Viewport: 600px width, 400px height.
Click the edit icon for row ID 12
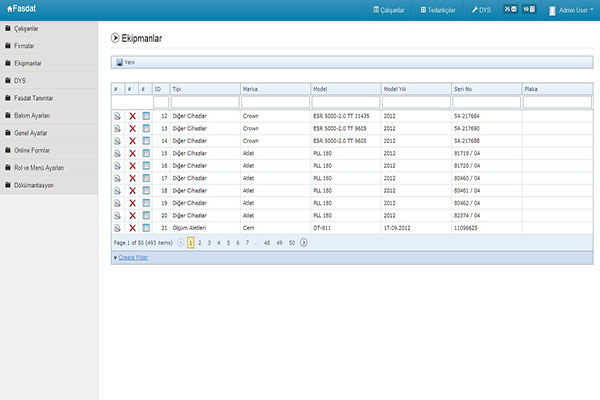coord(117,117)
